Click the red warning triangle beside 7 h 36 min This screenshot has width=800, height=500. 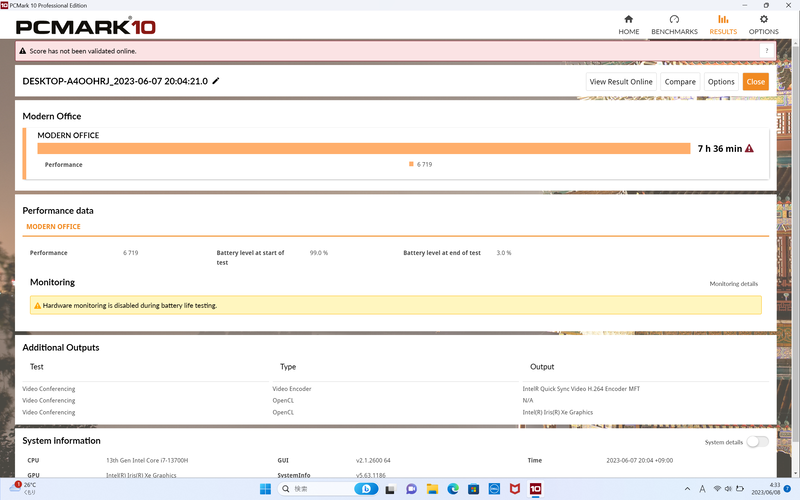[749, 148]
